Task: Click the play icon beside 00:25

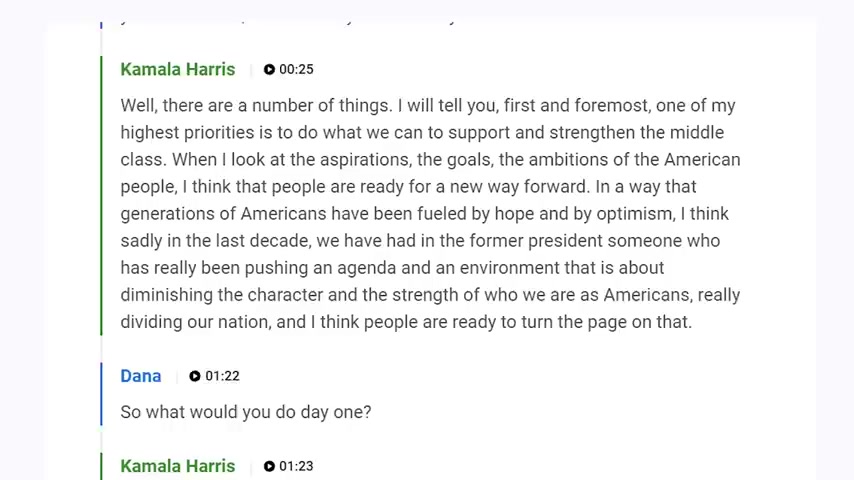Action: [x=269, y=69]
